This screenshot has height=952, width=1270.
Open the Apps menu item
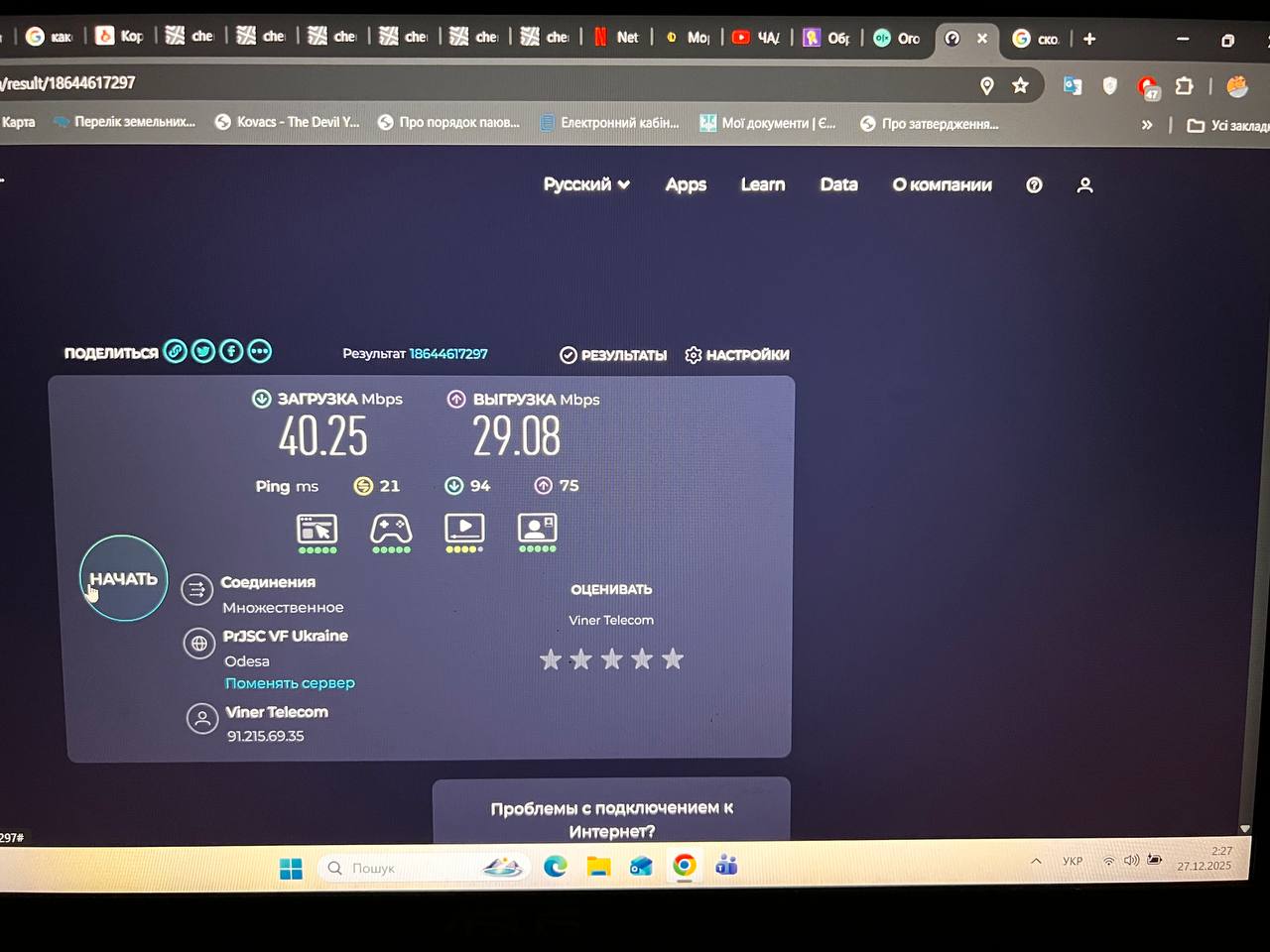coord(686,184)
